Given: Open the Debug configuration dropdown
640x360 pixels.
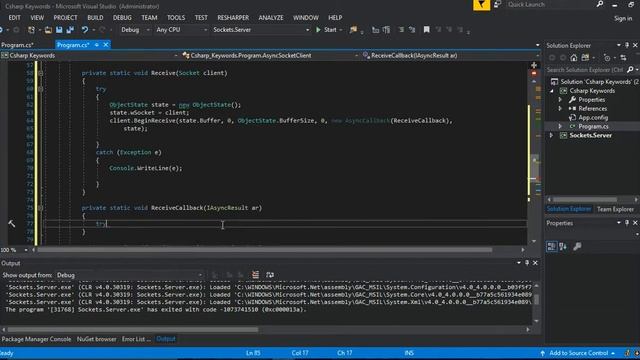Looking at the screenshot, I should tap(136, 30).
